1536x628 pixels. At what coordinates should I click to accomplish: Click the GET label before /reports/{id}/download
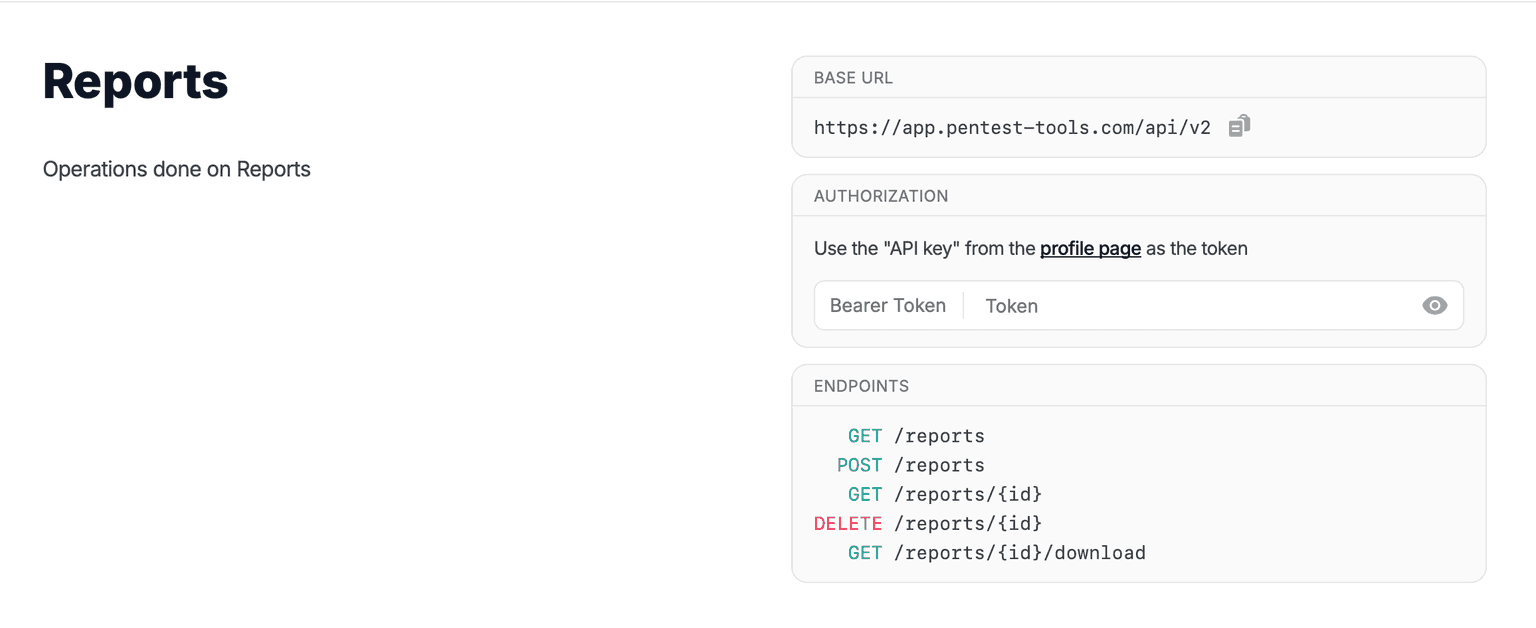tap(865, 553)
